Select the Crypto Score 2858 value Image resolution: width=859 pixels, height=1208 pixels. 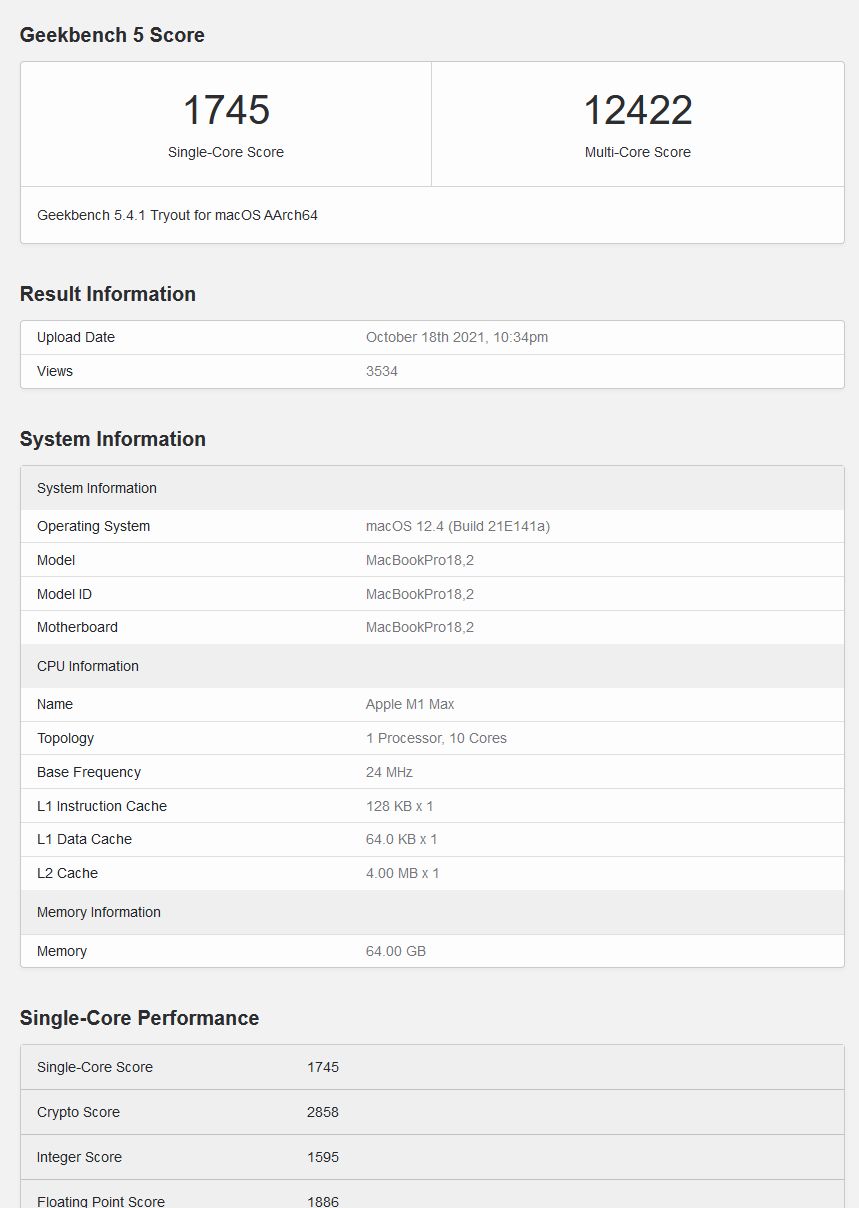point(323,1112)
